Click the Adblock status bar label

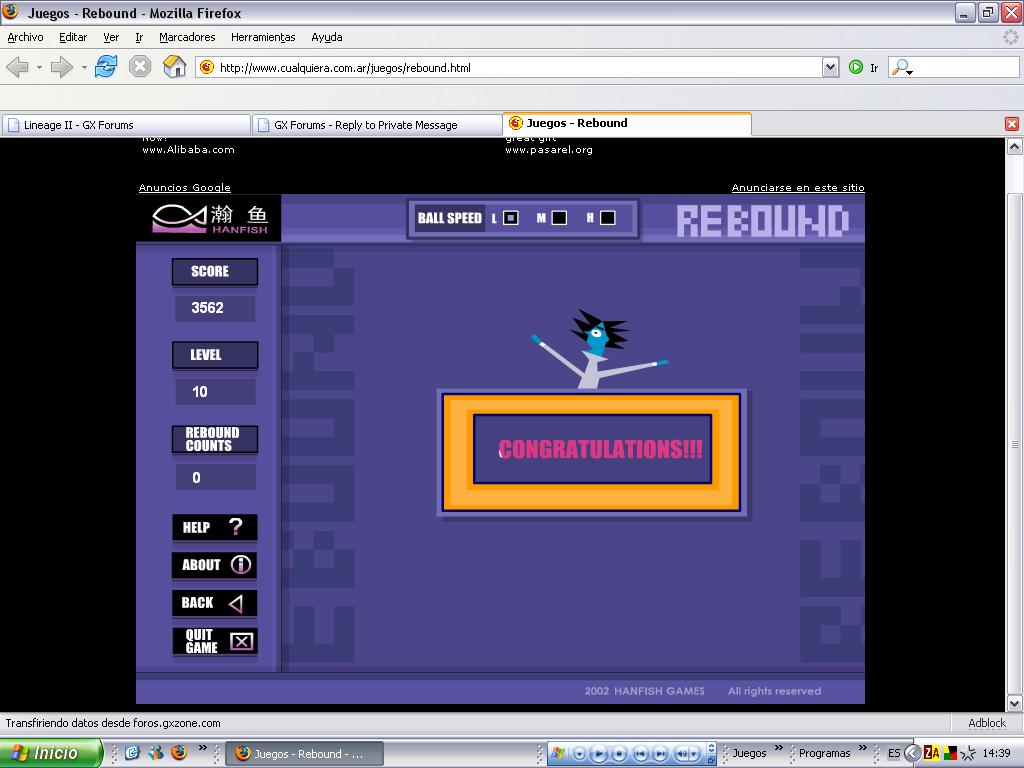[987, 723]
